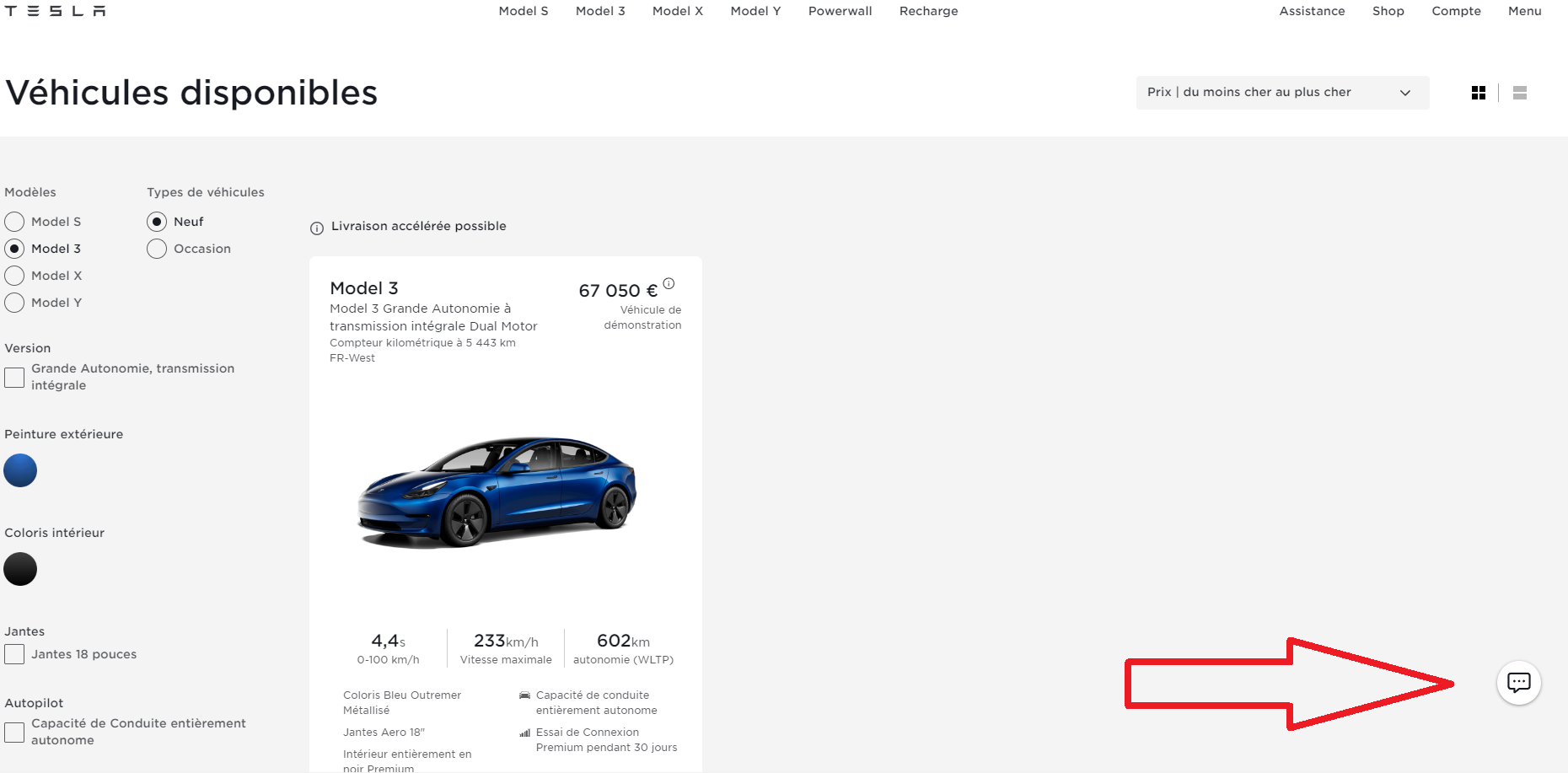Click the '4,4s 0-100 km/h' spec
The width and height of the screenshot is (1568, 773).
coord(388,648)
